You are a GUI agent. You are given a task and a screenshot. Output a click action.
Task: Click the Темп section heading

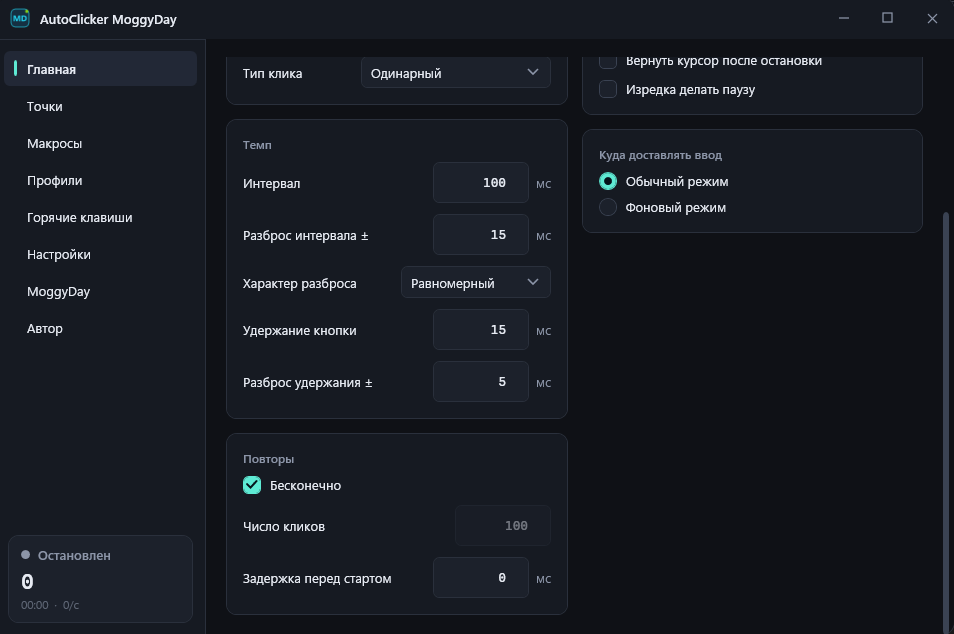tap(257, 145)
